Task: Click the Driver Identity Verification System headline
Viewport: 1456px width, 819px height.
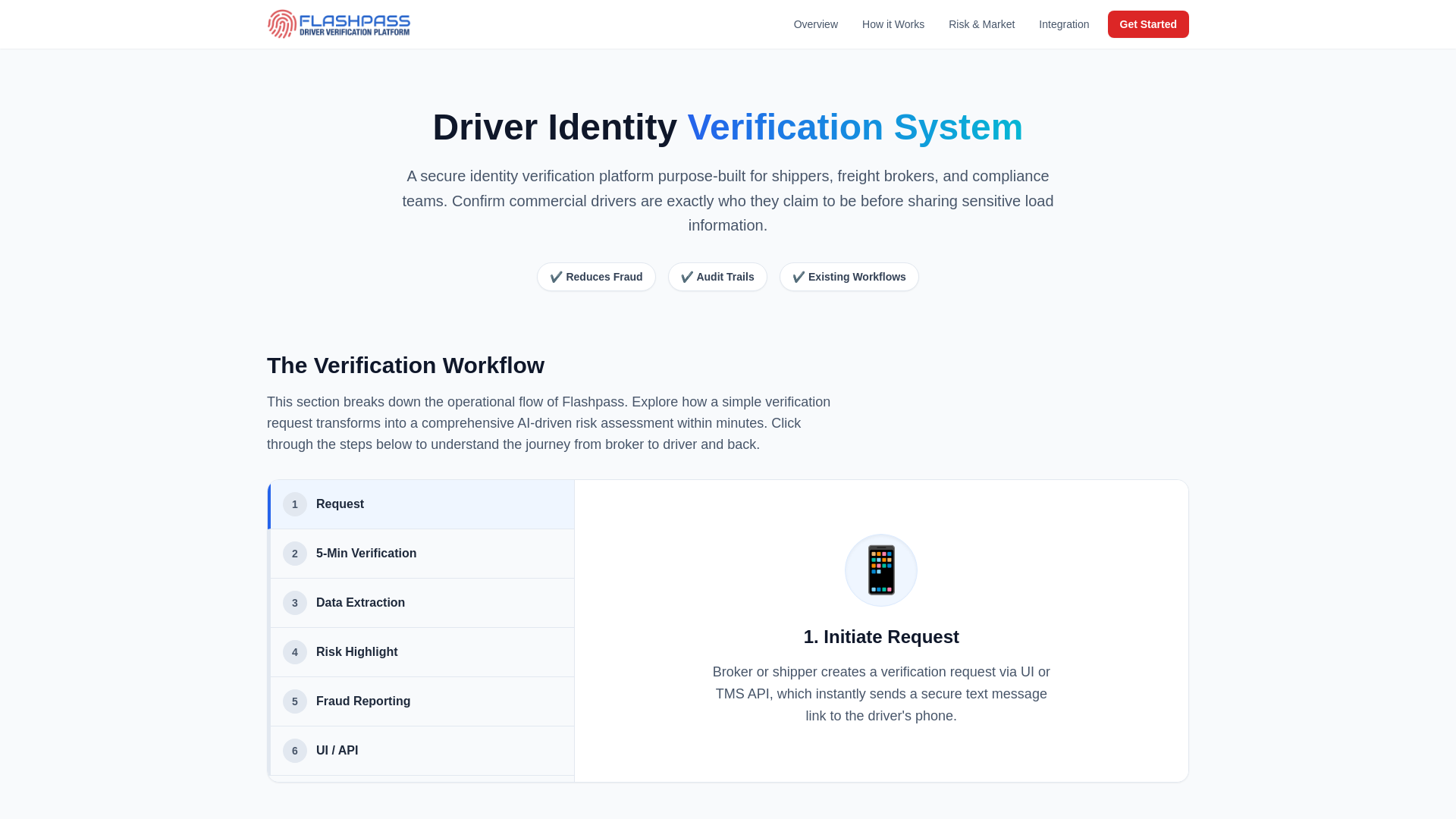Action: pos(728,127)
